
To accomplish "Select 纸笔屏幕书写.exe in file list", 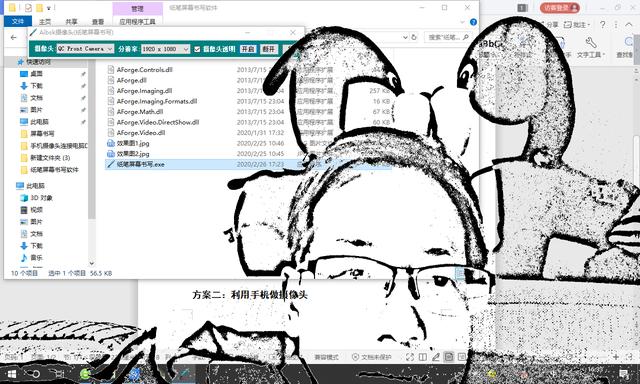I will (x=140, y=164).
